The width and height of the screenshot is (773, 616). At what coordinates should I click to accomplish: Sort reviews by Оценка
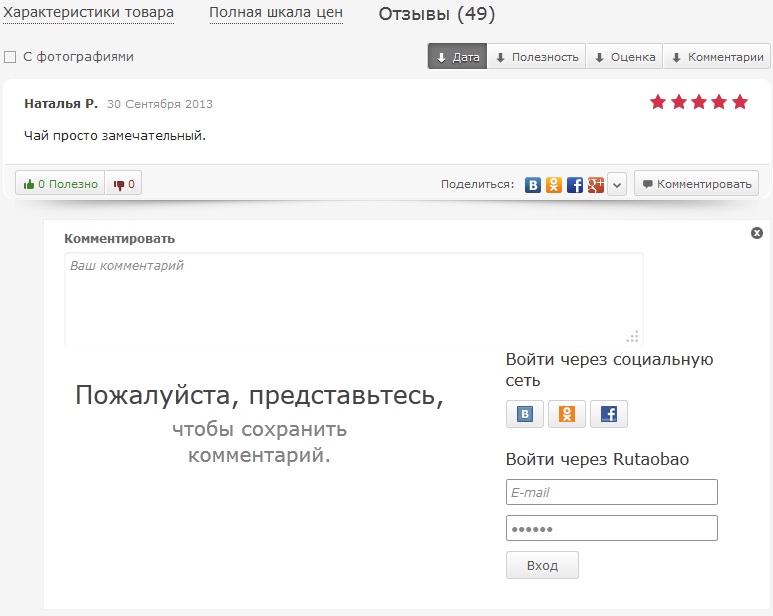(624, 57)
